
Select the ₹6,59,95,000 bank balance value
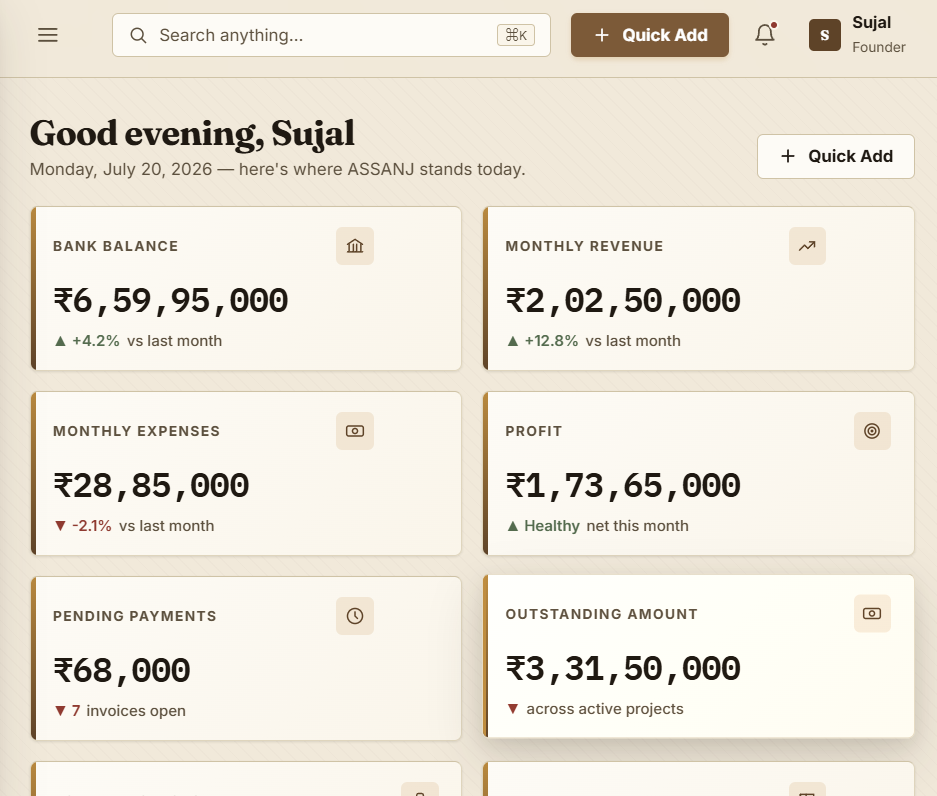171,301
